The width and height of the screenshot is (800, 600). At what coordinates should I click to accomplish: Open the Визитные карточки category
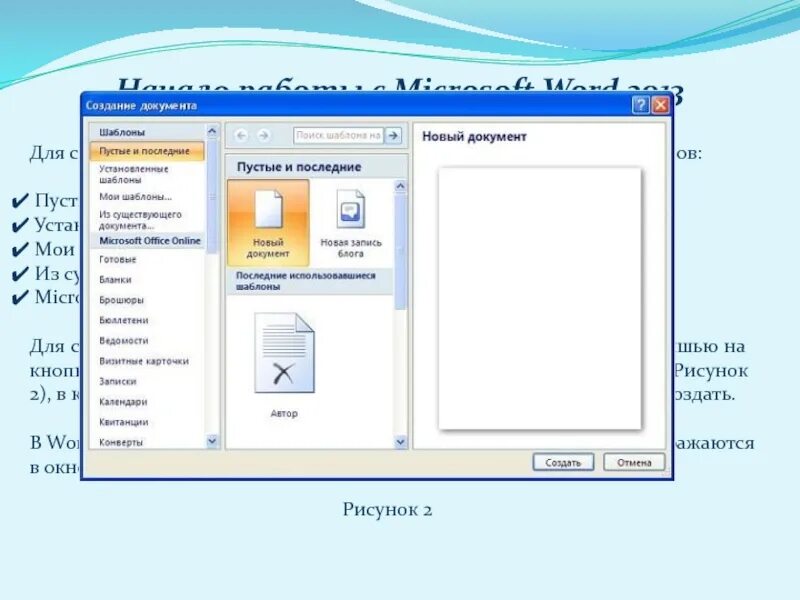pos(144,361)
